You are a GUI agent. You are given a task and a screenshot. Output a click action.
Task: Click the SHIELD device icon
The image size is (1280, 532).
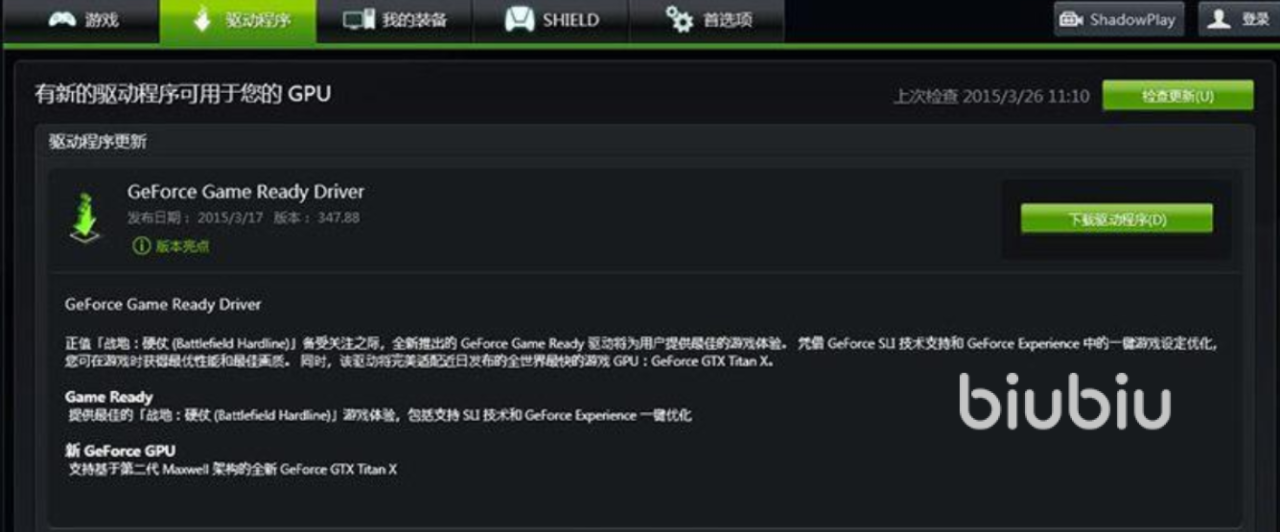coord(518,20)
